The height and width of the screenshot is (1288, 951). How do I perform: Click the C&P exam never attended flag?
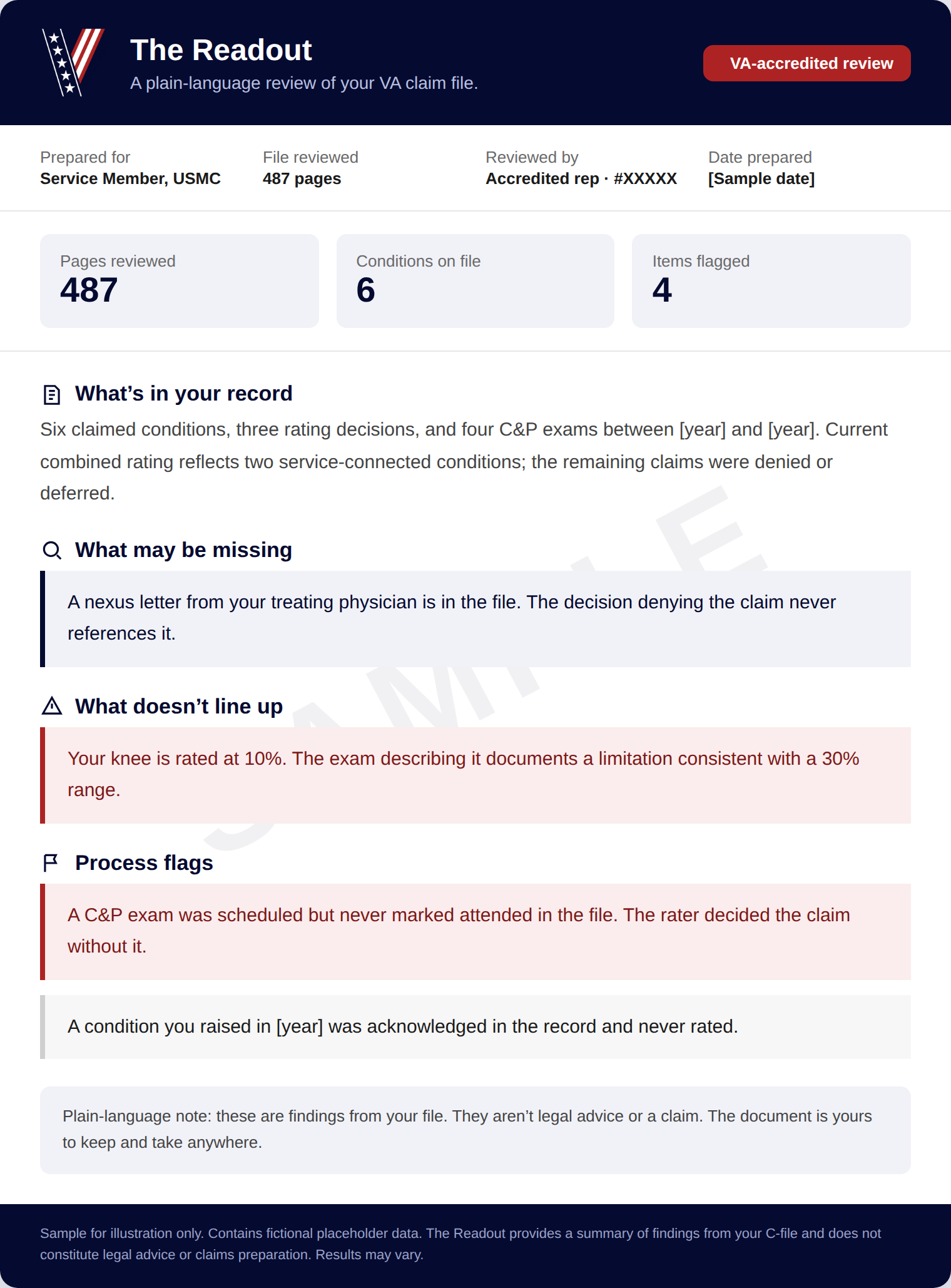475,932
